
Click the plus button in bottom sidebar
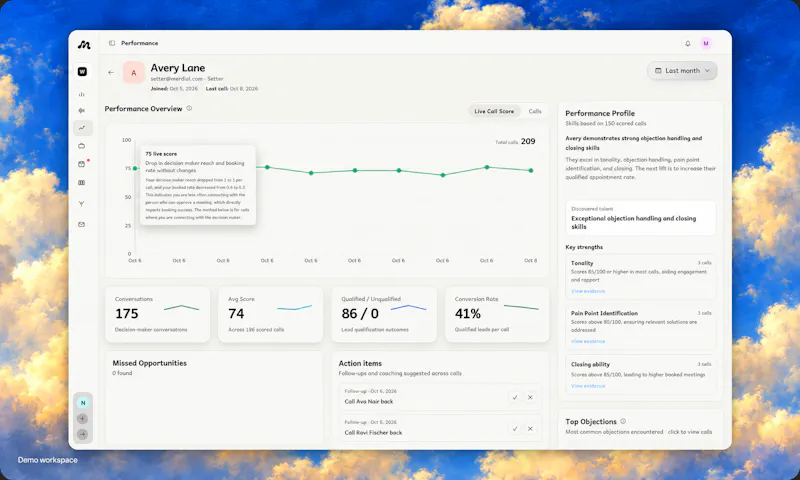(x=83, y=419)
